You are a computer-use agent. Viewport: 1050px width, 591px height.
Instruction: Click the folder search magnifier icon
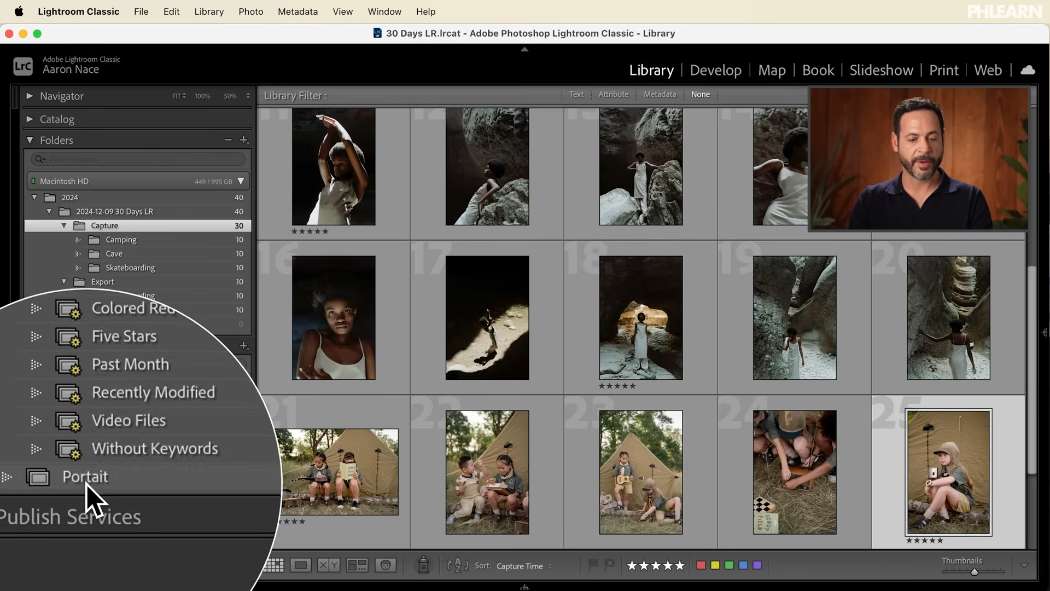click(x=40, y=159)
